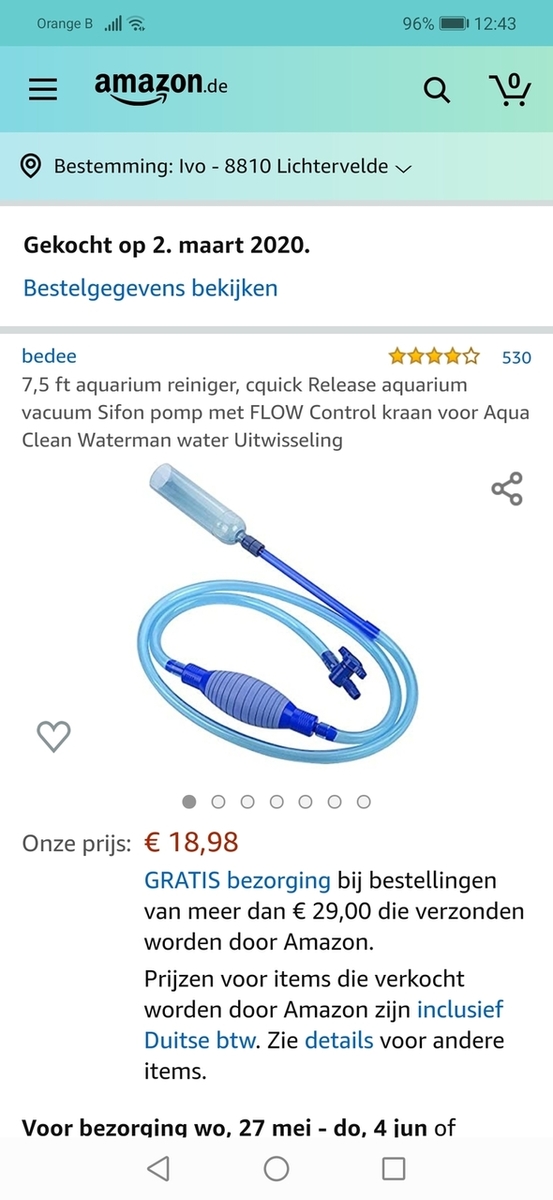Open the shopping cart
Viewport: 553px width, 1200px height.
click(x=510, y=89)
